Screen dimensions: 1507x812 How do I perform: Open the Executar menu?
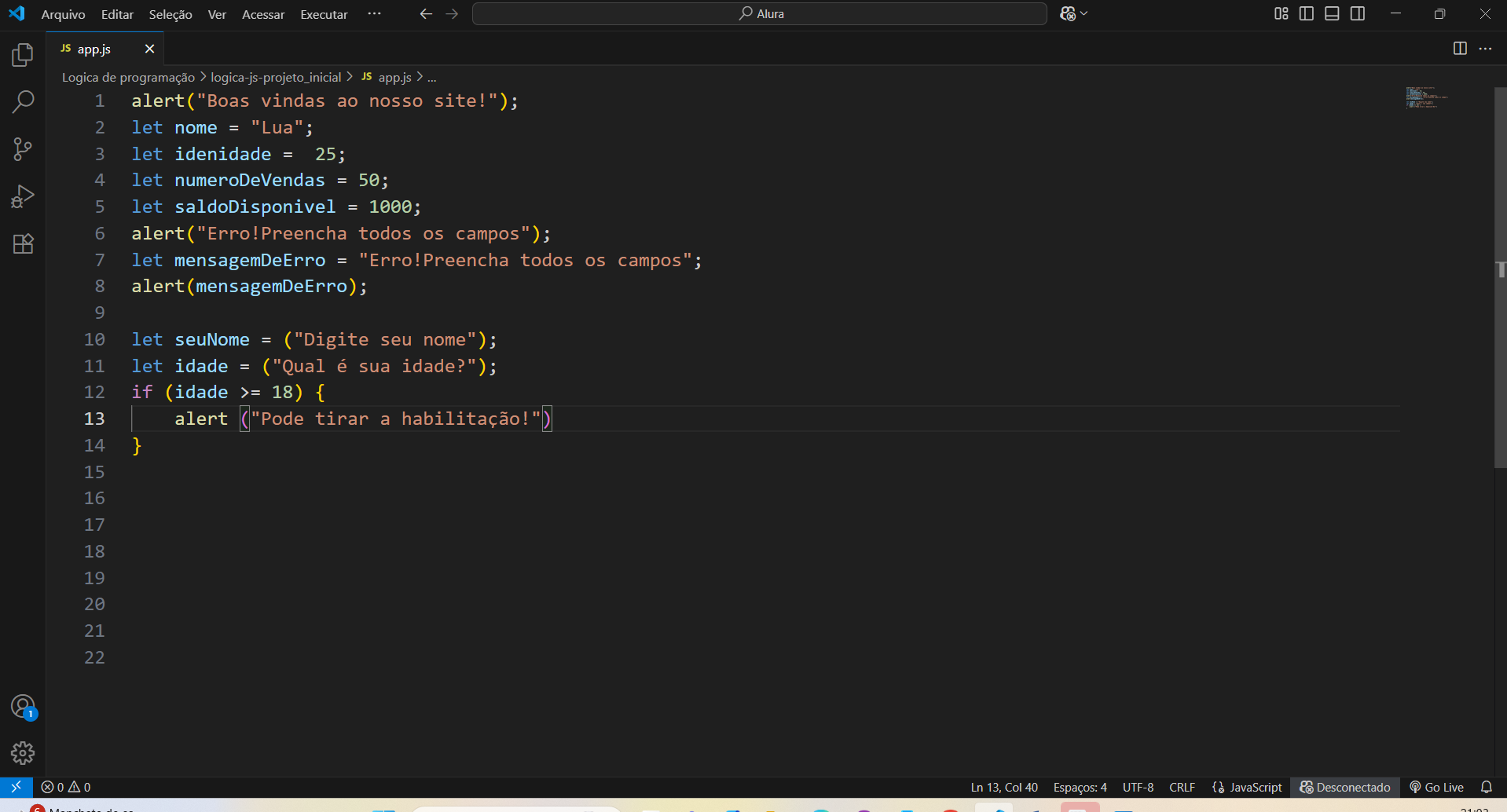coord(324,14)
